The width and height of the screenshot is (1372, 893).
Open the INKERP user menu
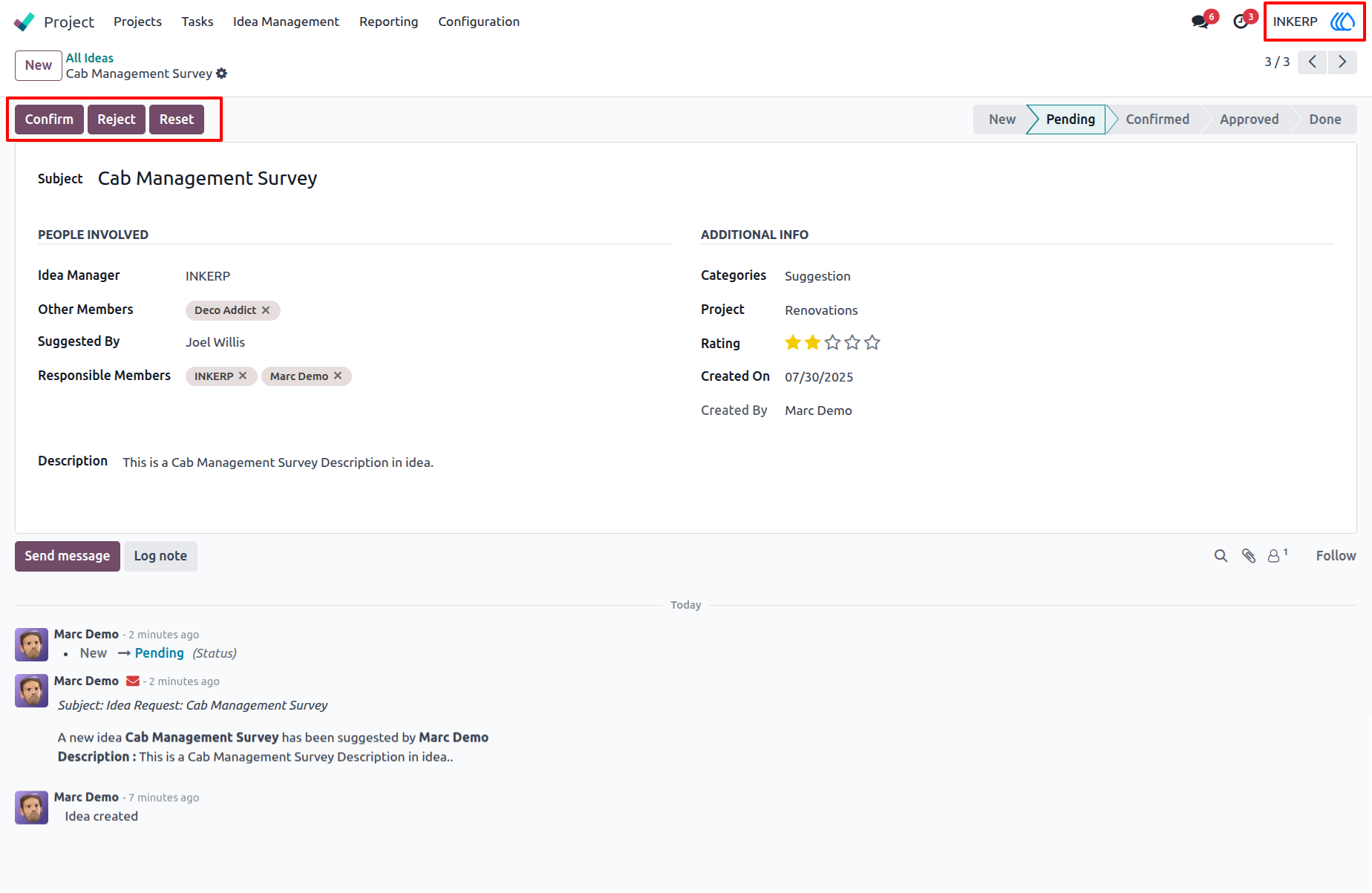pos(1314,22)
